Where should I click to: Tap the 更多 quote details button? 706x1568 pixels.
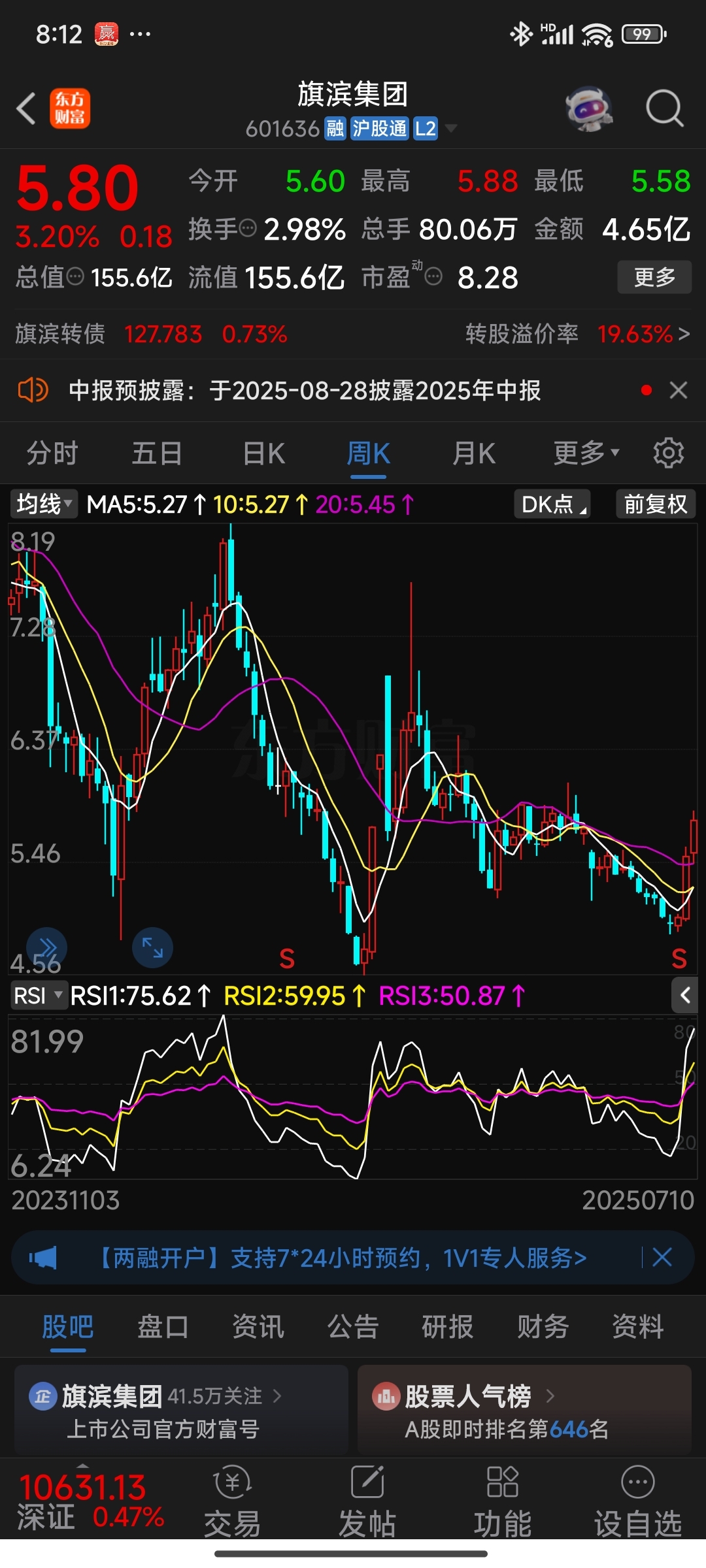[x=654, y=277]
